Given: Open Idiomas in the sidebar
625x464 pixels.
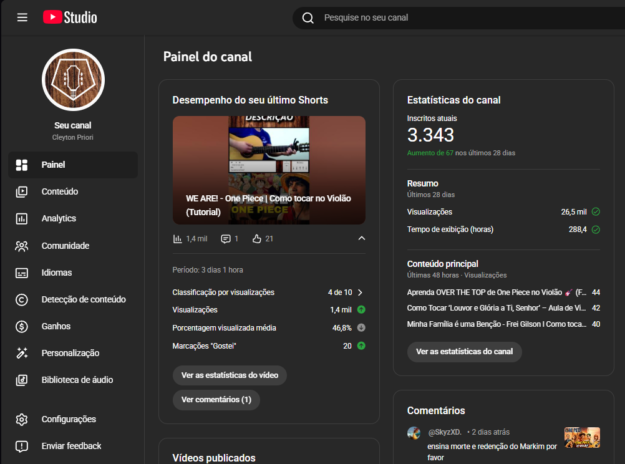Looking at the screenshot, I should coord(73,273).
